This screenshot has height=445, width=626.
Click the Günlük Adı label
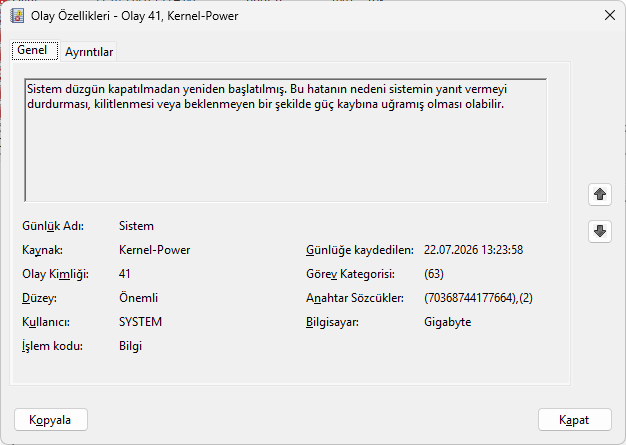[x=53, y=226]
